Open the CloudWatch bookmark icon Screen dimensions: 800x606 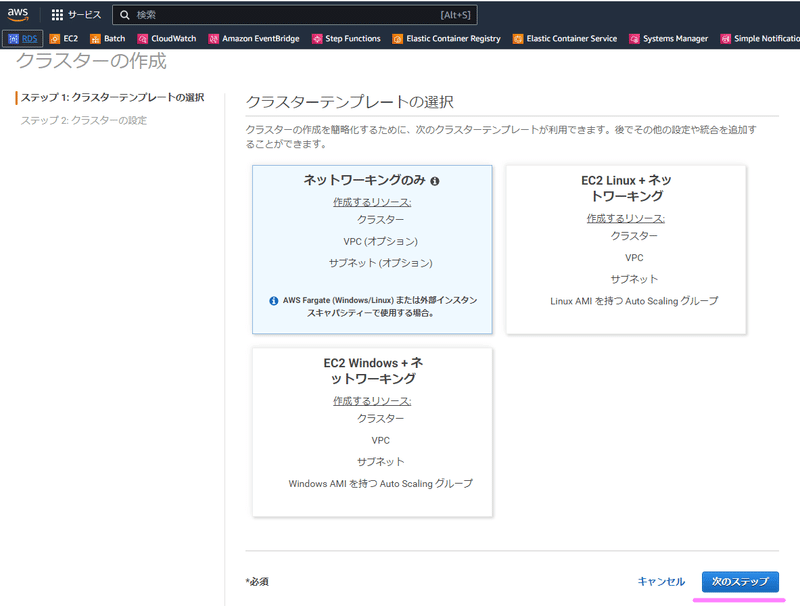point(142,39)
